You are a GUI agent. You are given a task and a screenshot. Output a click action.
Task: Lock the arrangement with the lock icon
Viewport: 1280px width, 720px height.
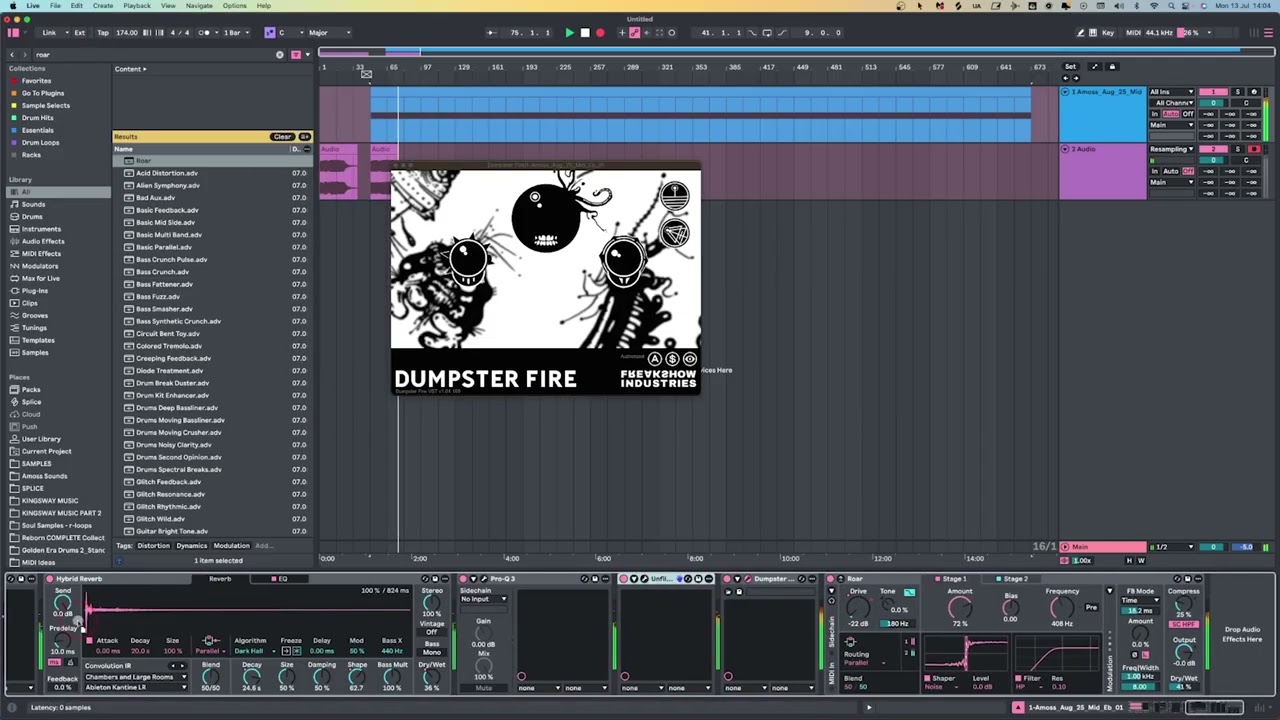(1112, 67)
